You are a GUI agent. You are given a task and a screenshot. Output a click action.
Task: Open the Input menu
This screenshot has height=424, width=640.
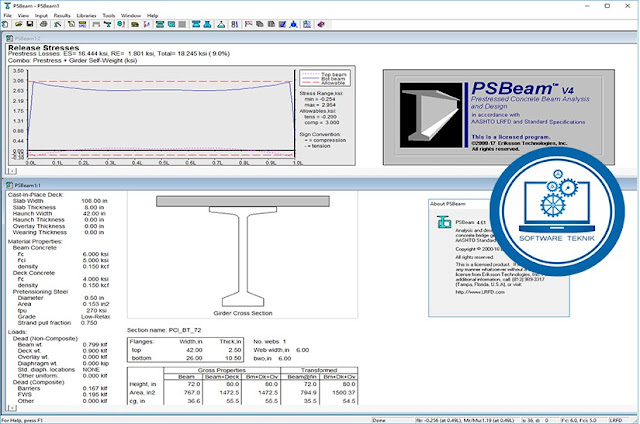[x=41, y=16]
